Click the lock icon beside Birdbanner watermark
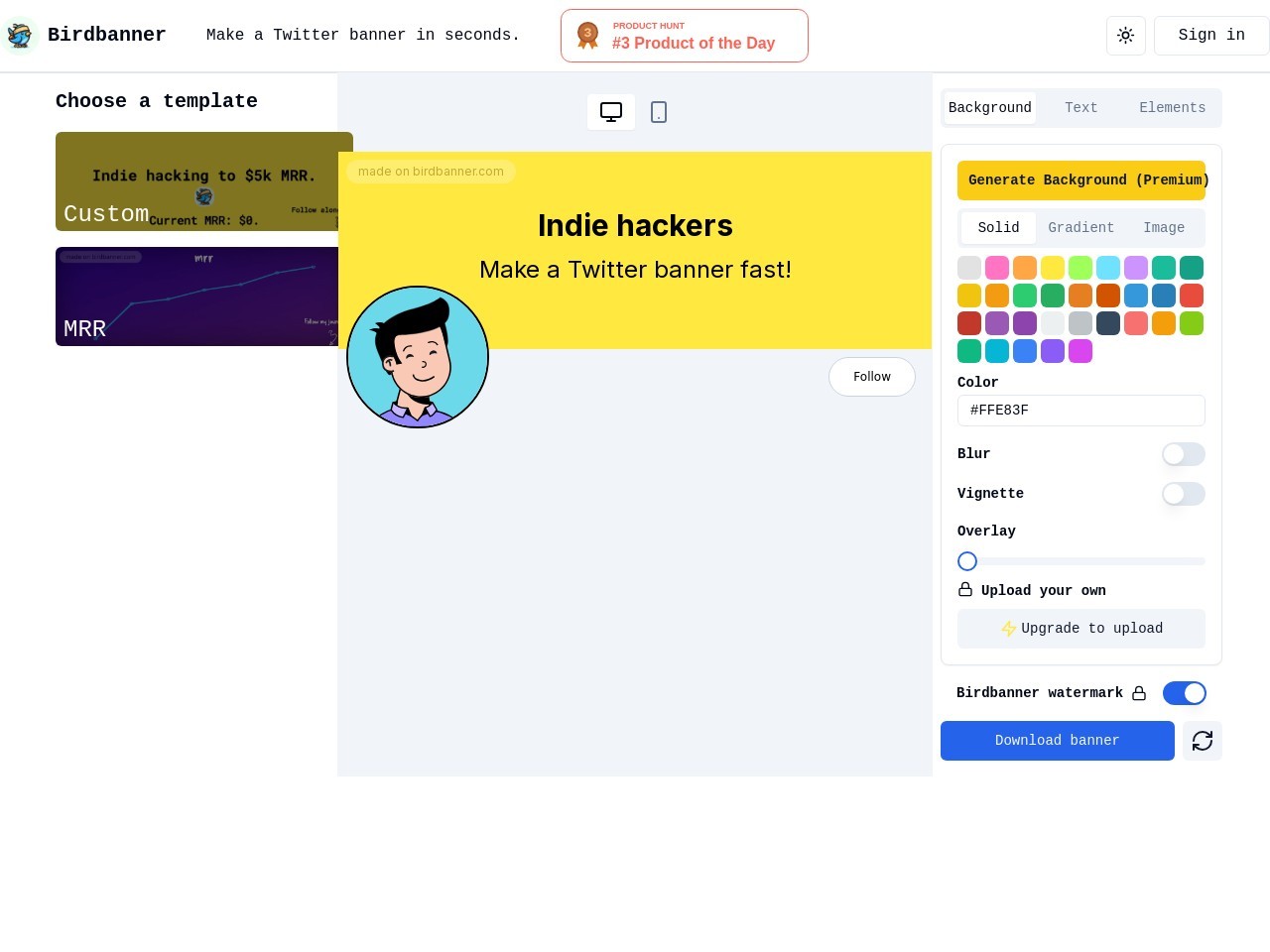This screenshot has height=952, width=1270. pyautogui.click(x=1139, y=693)
